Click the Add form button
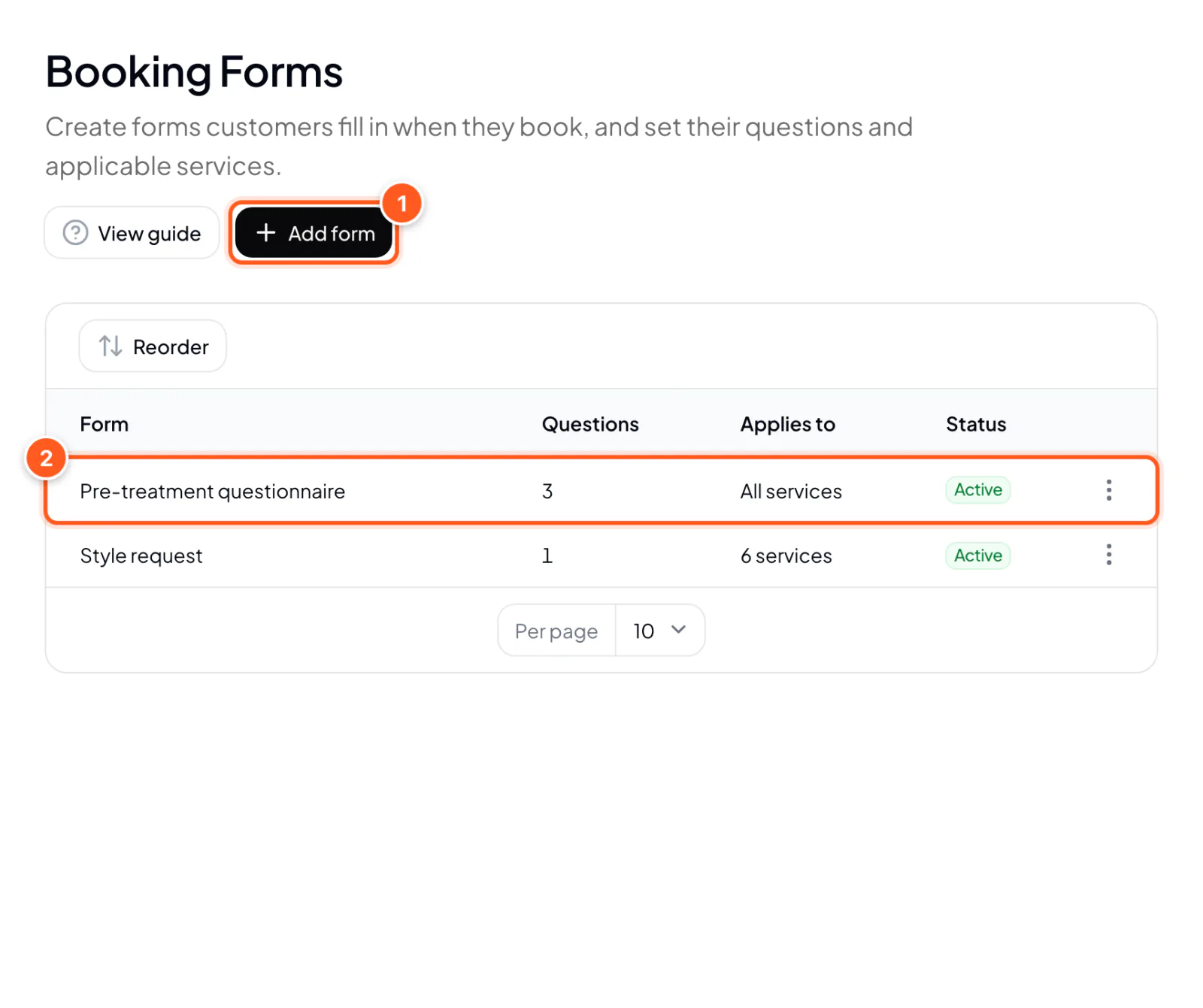1203x1008 pixels. [314, 233]
